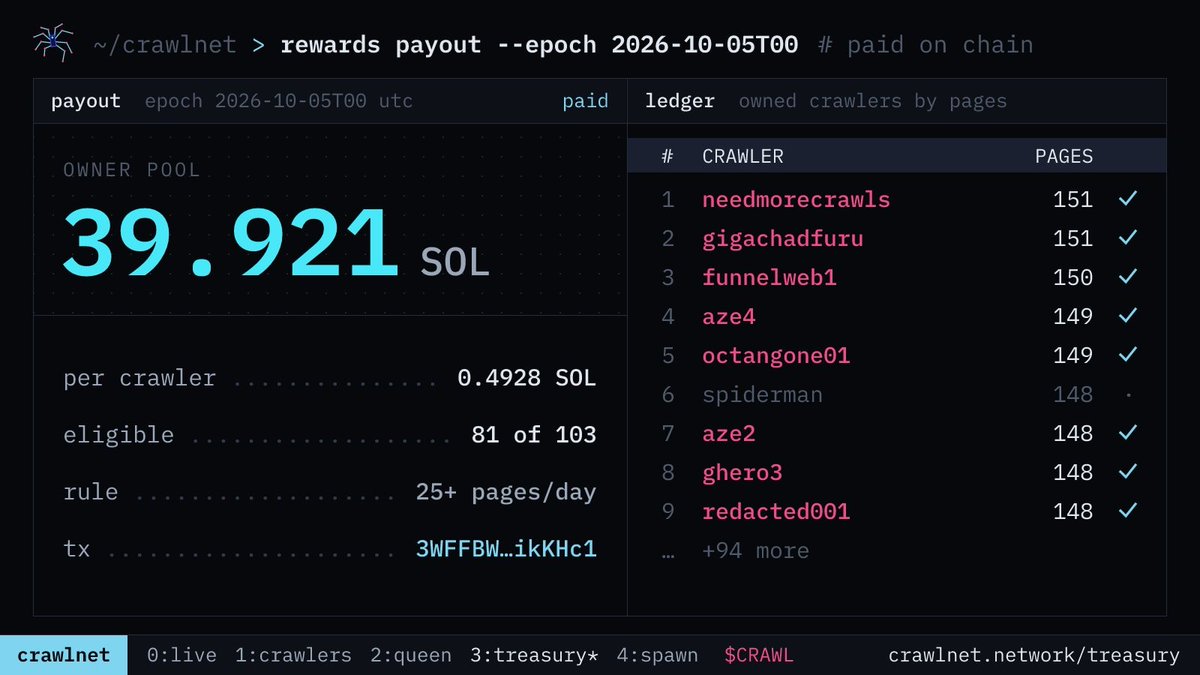Viewport: 1200px width, 675px height.
Task: Click the crawlnet session label
Action: [x=64, y=656]
